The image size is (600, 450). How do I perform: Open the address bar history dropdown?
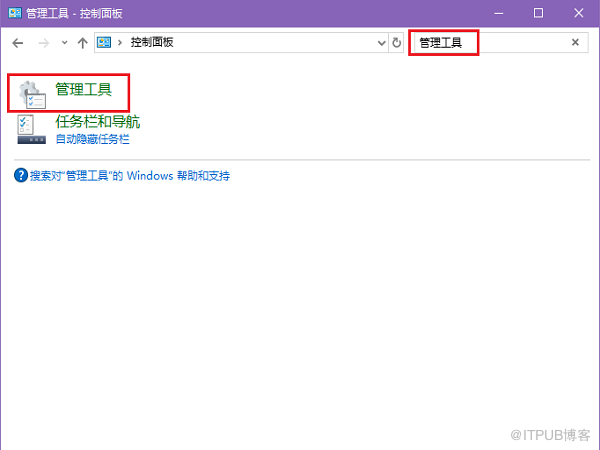381,43
